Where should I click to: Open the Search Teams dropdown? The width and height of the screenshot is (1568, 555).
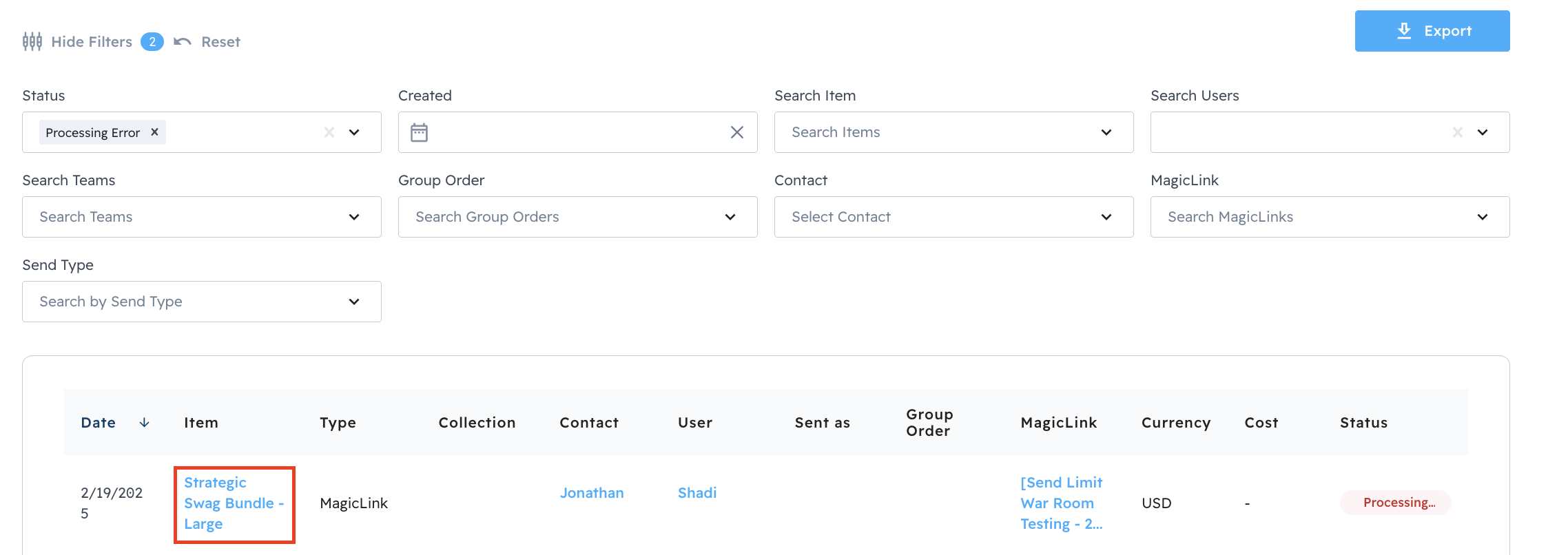(353, 217)
